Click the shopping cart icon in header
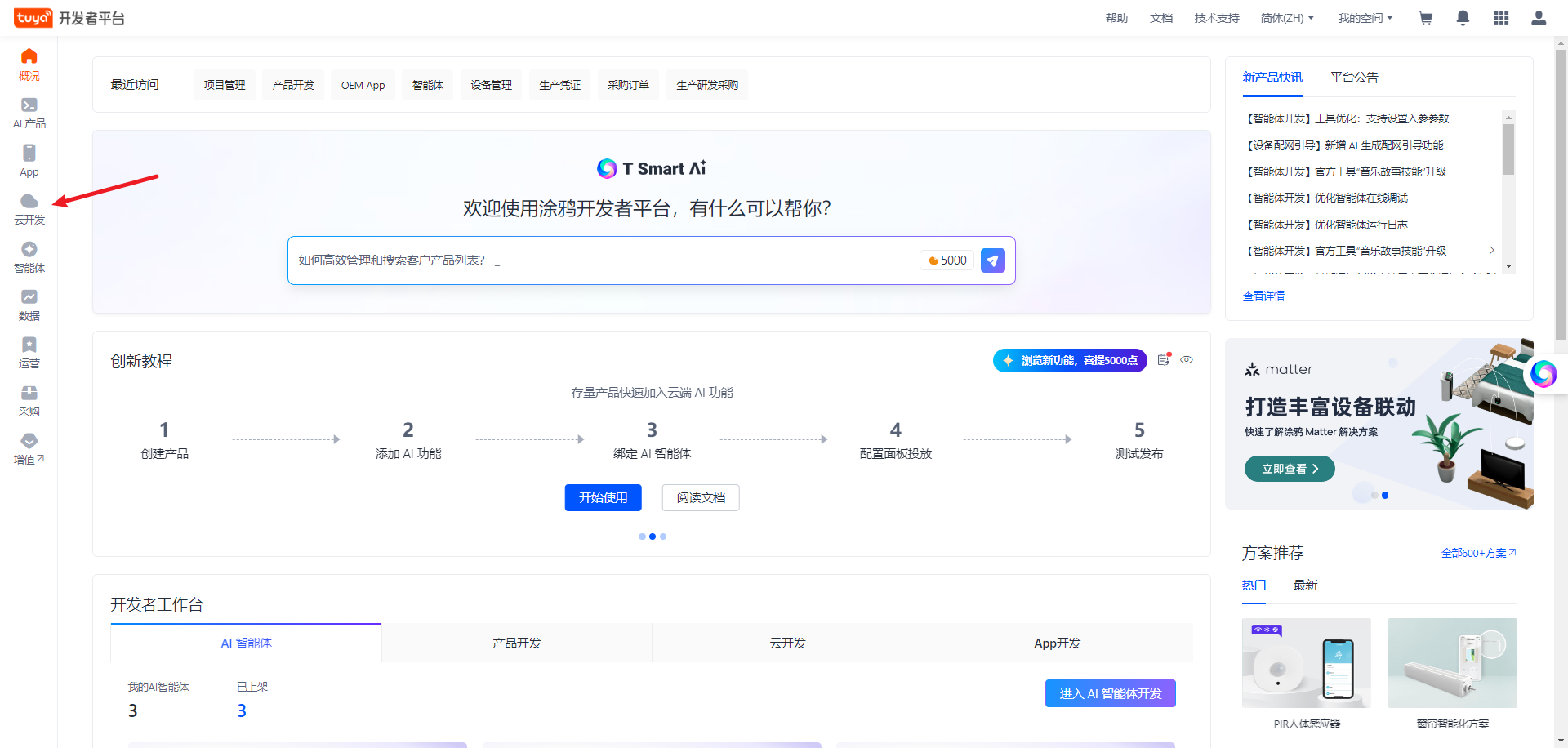The height and width of the screenshot is (748, 1568). pos(1426,18)
